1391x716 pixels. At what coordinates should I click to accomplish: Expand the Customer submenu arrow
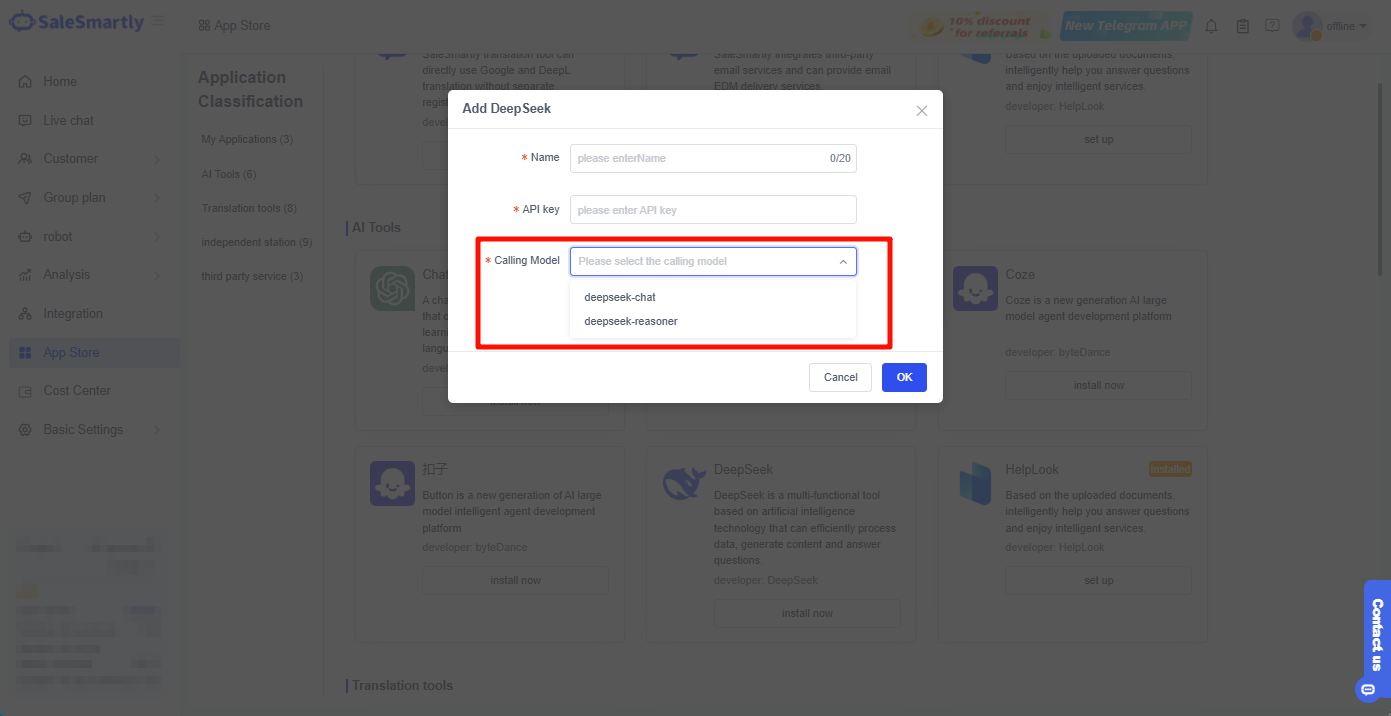(157, 159)
